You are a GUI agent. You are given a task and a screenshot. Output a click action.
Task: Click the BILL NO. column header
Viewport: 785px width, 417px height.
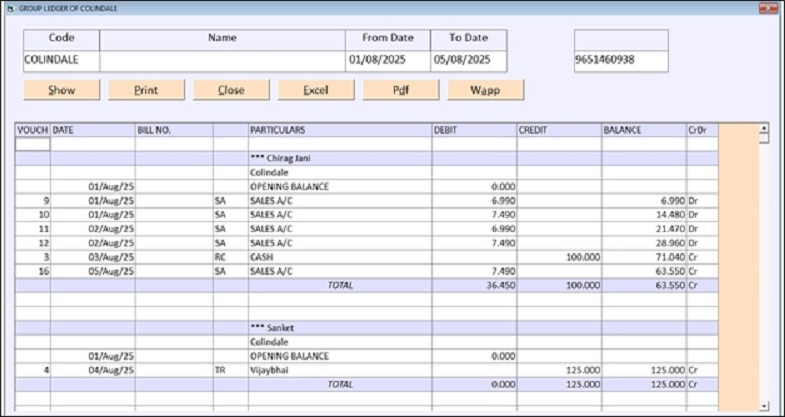pyautogui.click(x=174, y=130)
